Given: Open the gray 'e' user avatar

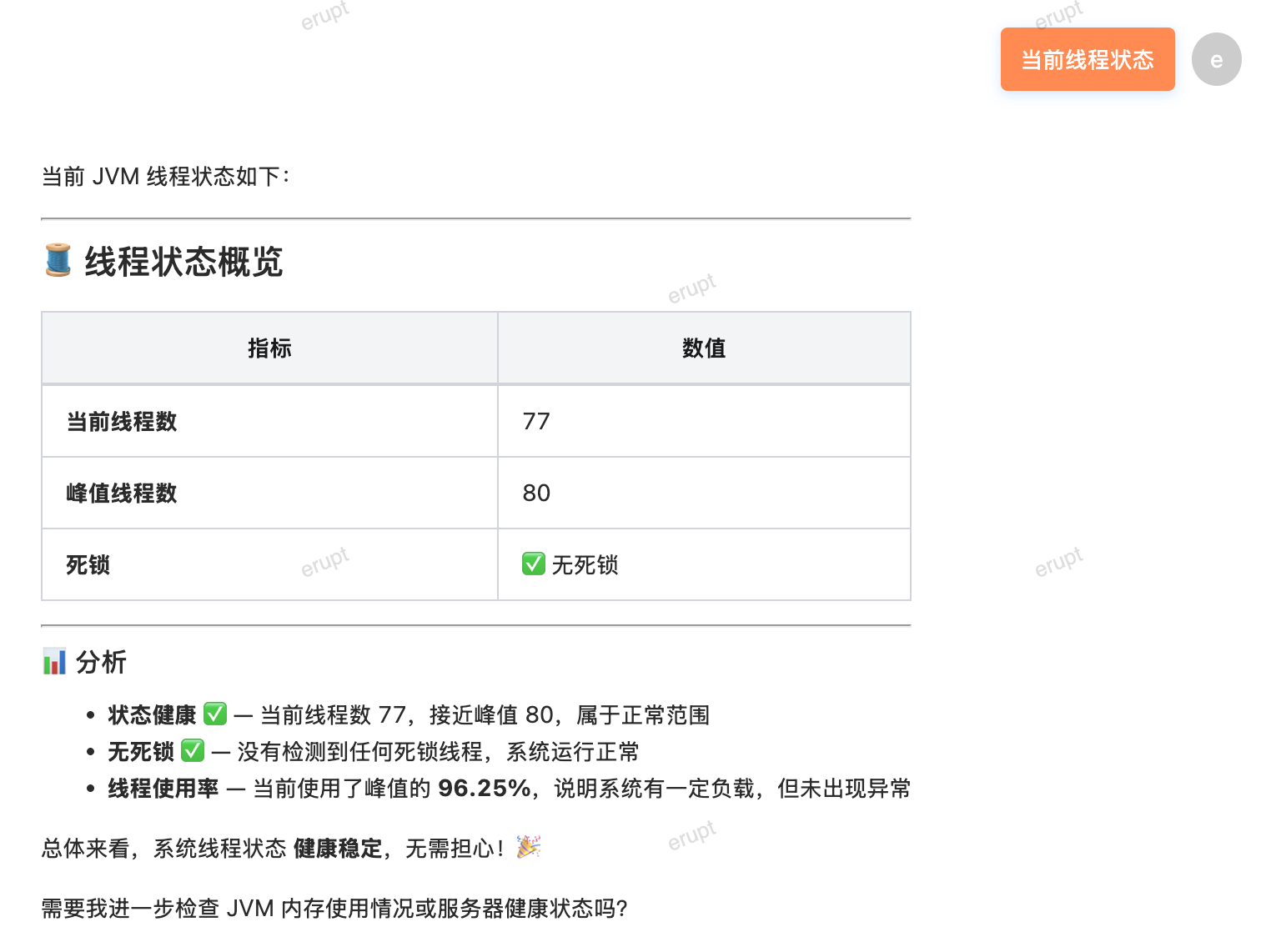Looking at the screenshot, I should [x=1216, y=59].
